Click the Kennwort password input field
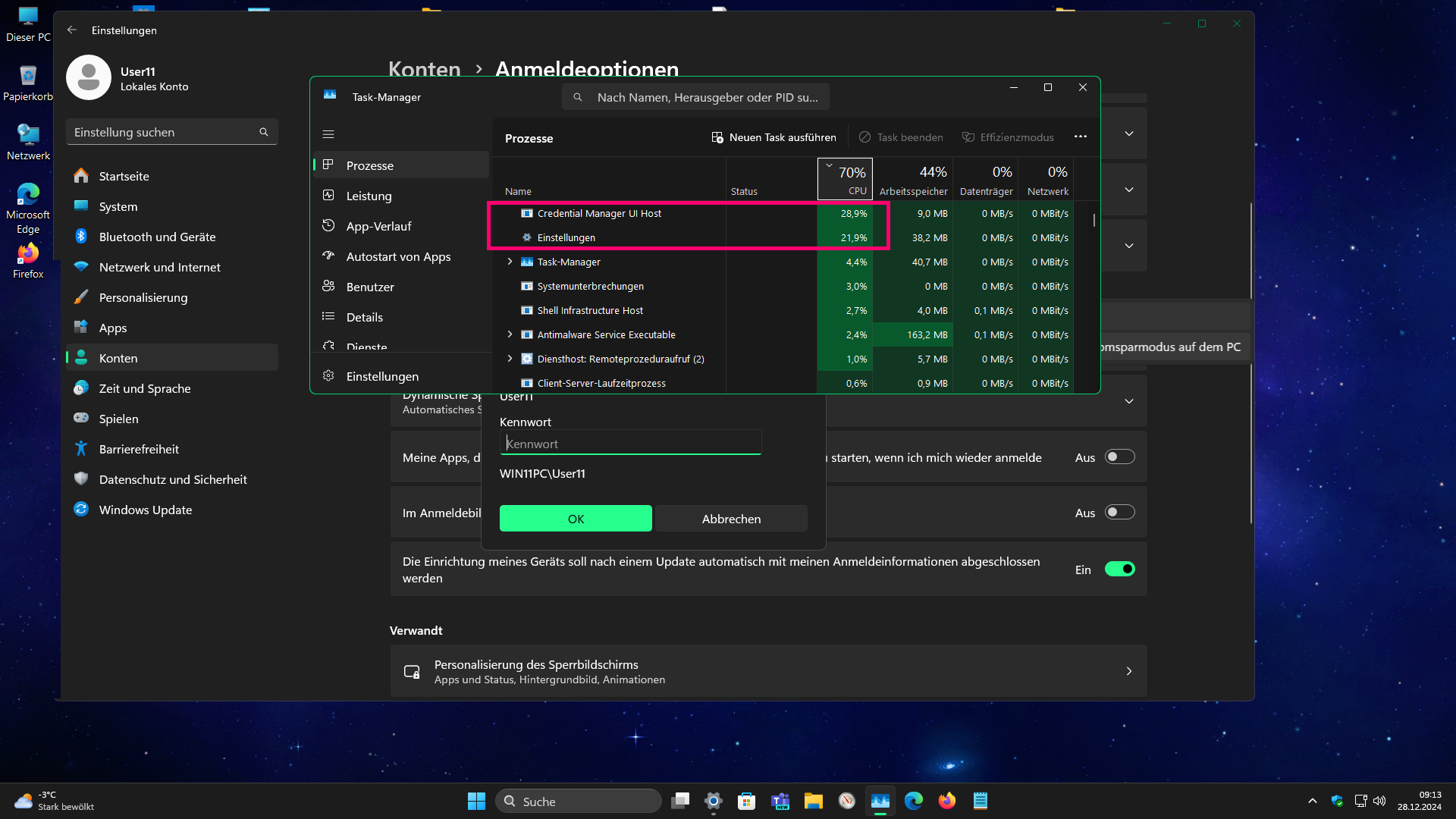Image resolution: width=1456 pixels, height=819 pixels. point(630,444)
